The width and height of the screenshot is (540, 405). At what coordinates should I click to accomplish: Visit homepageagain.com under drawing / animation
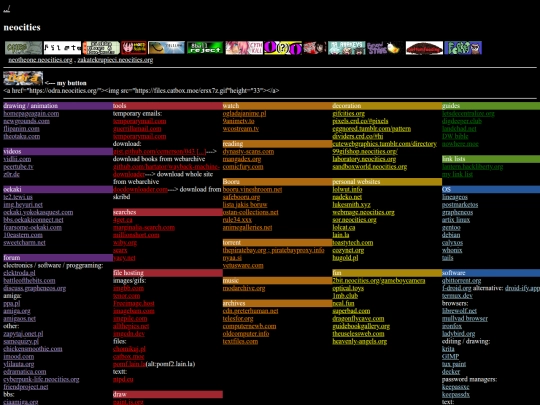pos(31,114)
